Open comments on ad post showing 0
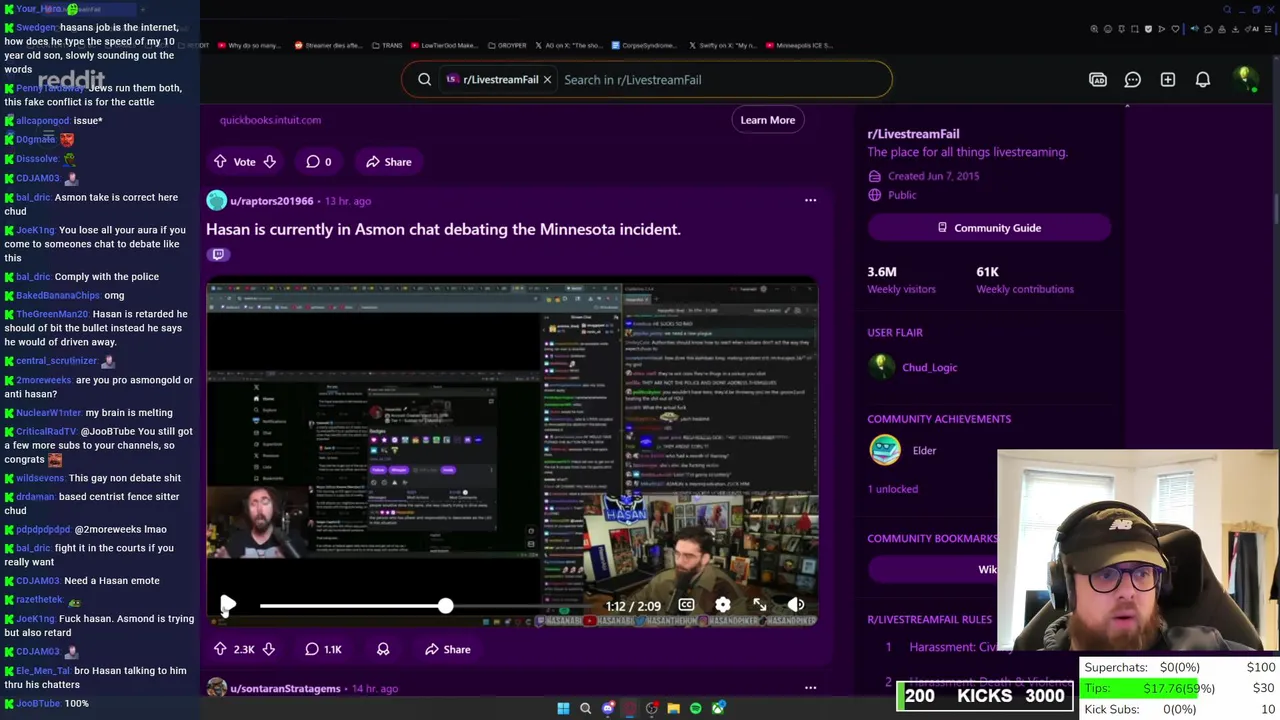Screen dimensions: 1280x720 coord(318,162)
